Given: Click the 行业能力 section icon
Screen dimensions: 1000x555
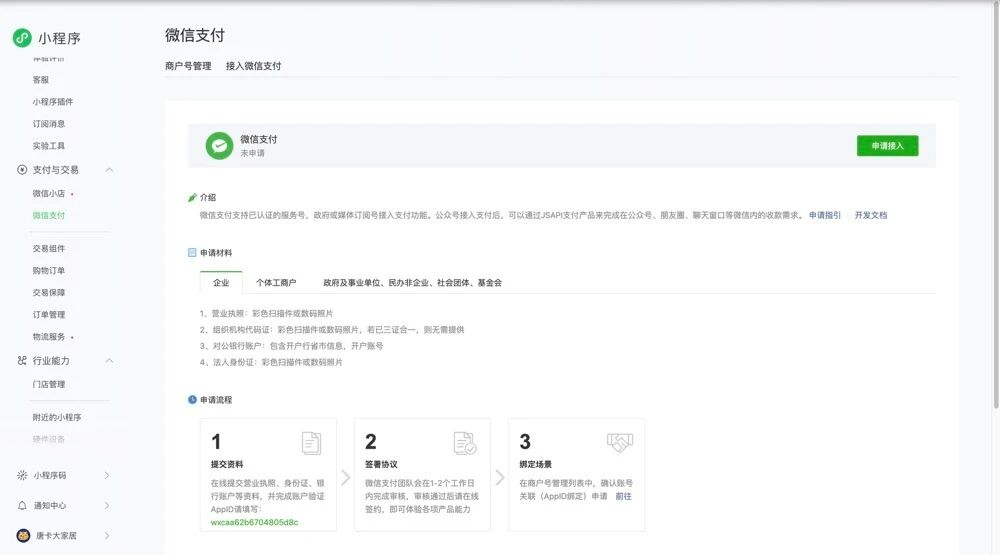Looking at the screenshot, I should pyautogui.click(x=22, y=360).
